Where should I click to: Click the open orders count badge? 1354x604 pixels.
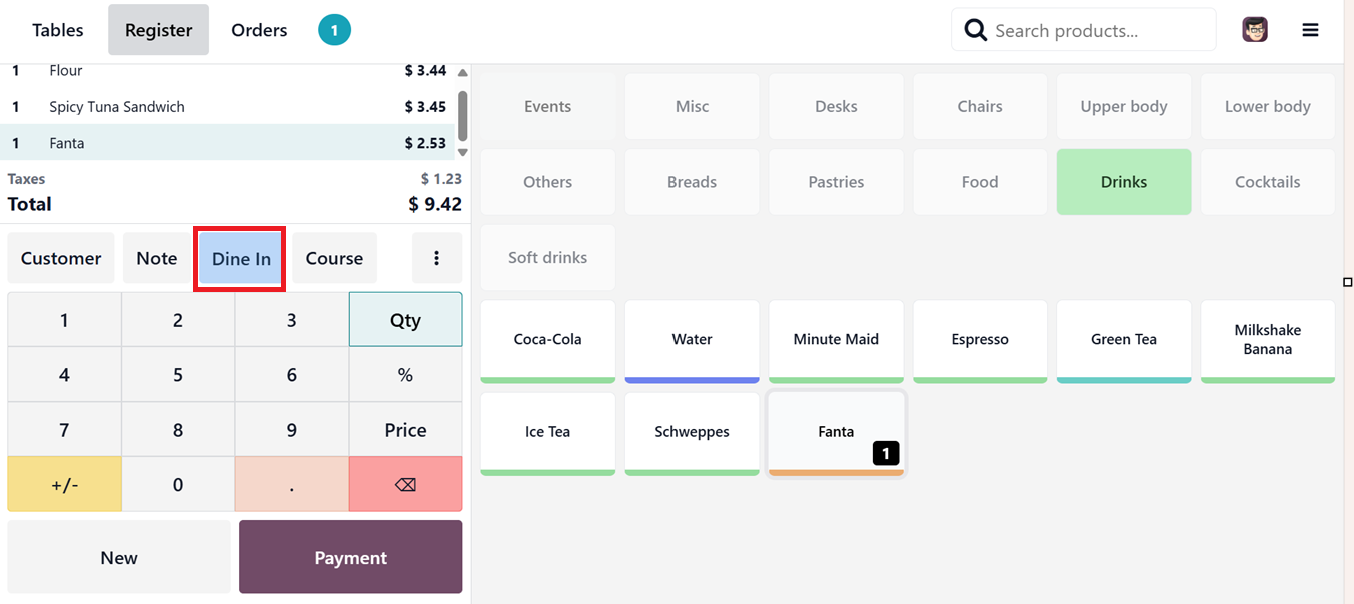tap(334, 30)
